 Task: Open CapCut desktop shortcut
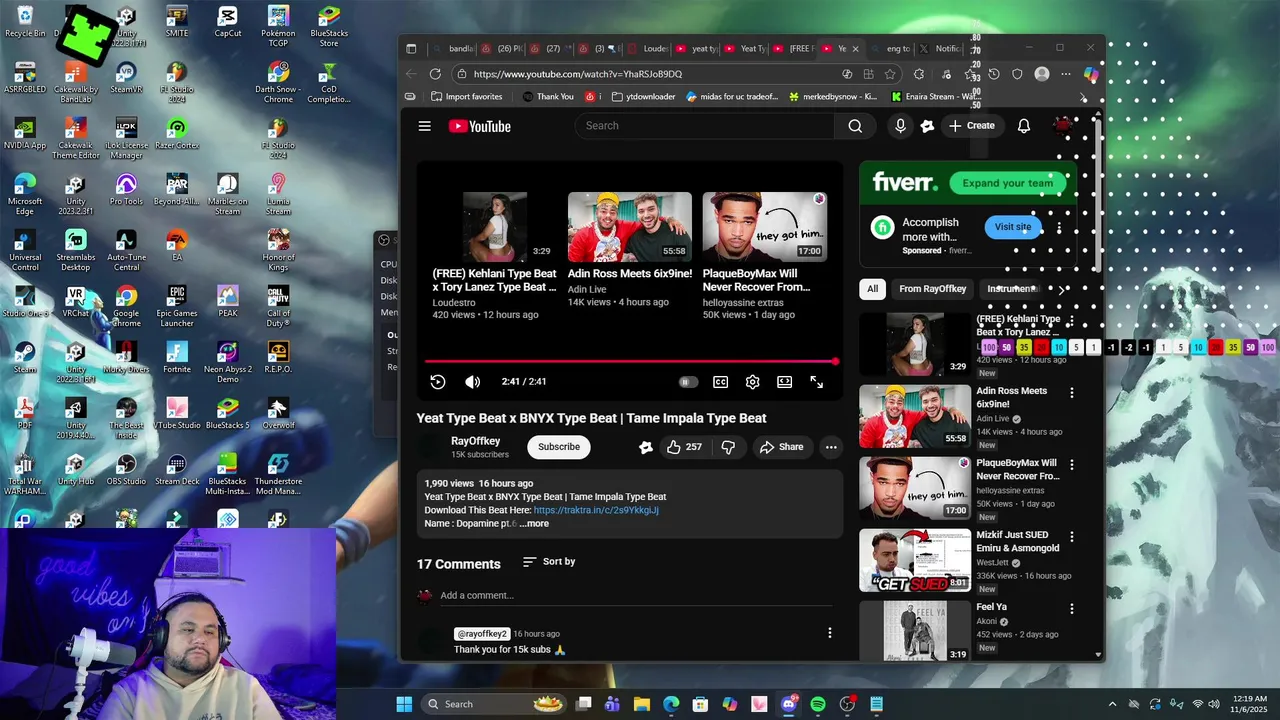click(228, 22)
